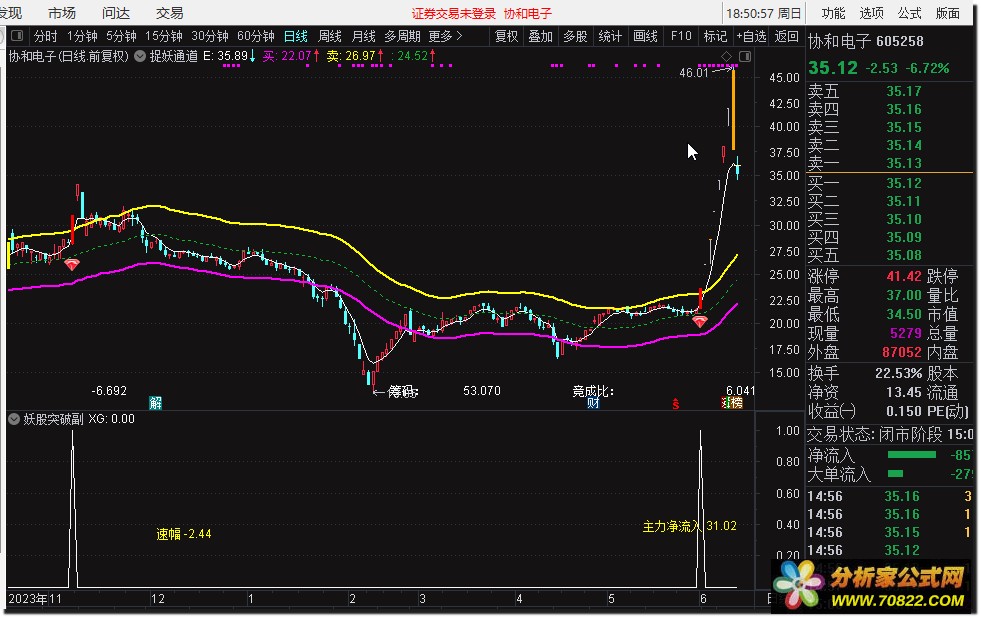Switch to 月线 monthly chart
Image resolution: width=981 pixels, height=617 pixels.
pyautogui.click(x=363, y=36)
